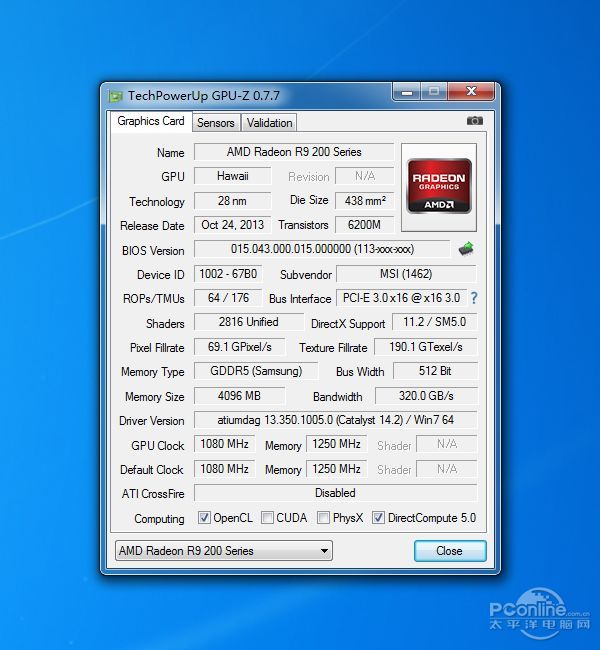Click the Computing label
Screen dimensions: 600x650
(x=159, y=519)
